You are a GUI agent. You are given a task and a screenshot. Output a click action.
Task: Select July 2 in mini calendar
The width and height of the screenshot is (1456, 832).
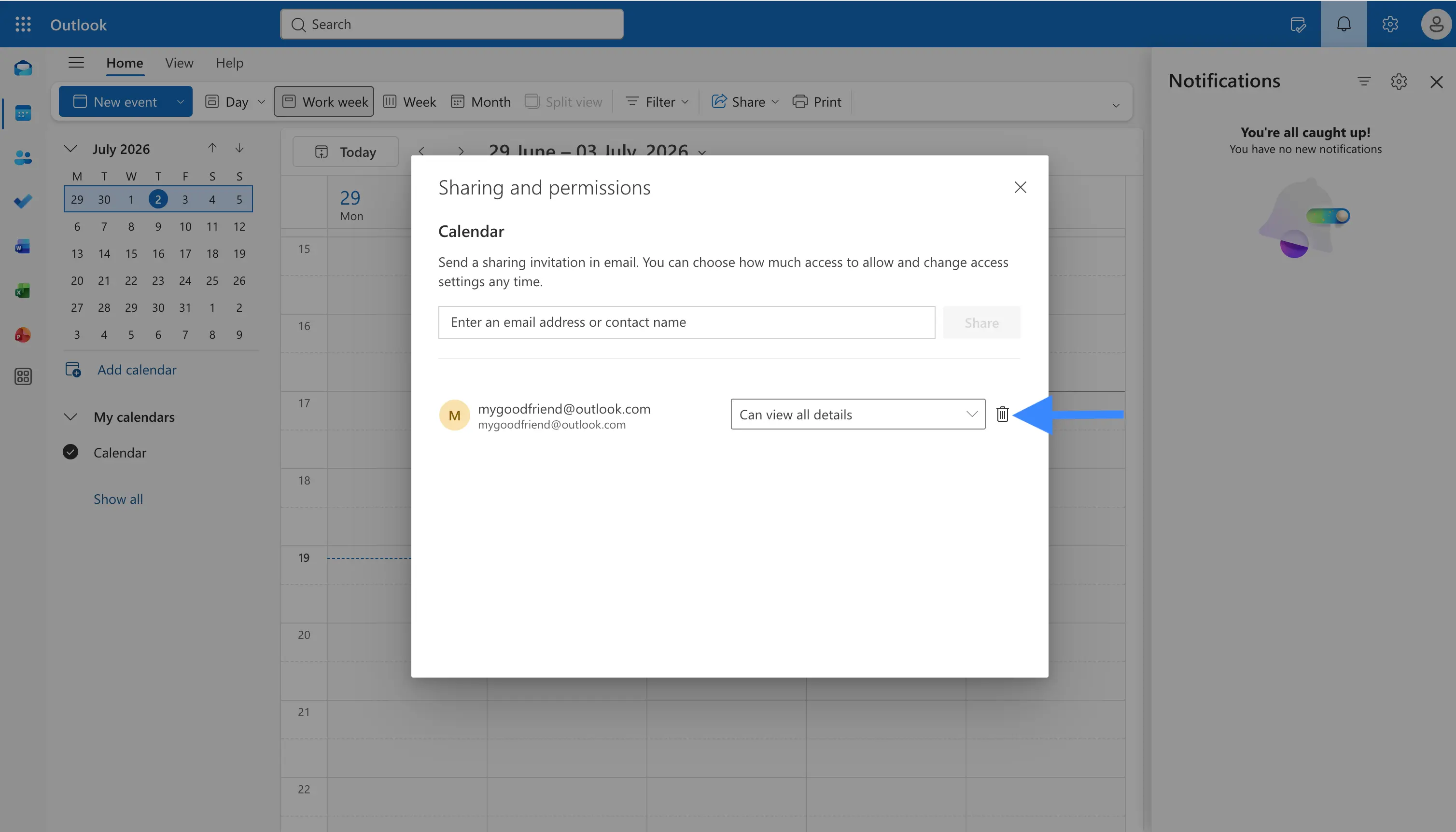[158, 199]
